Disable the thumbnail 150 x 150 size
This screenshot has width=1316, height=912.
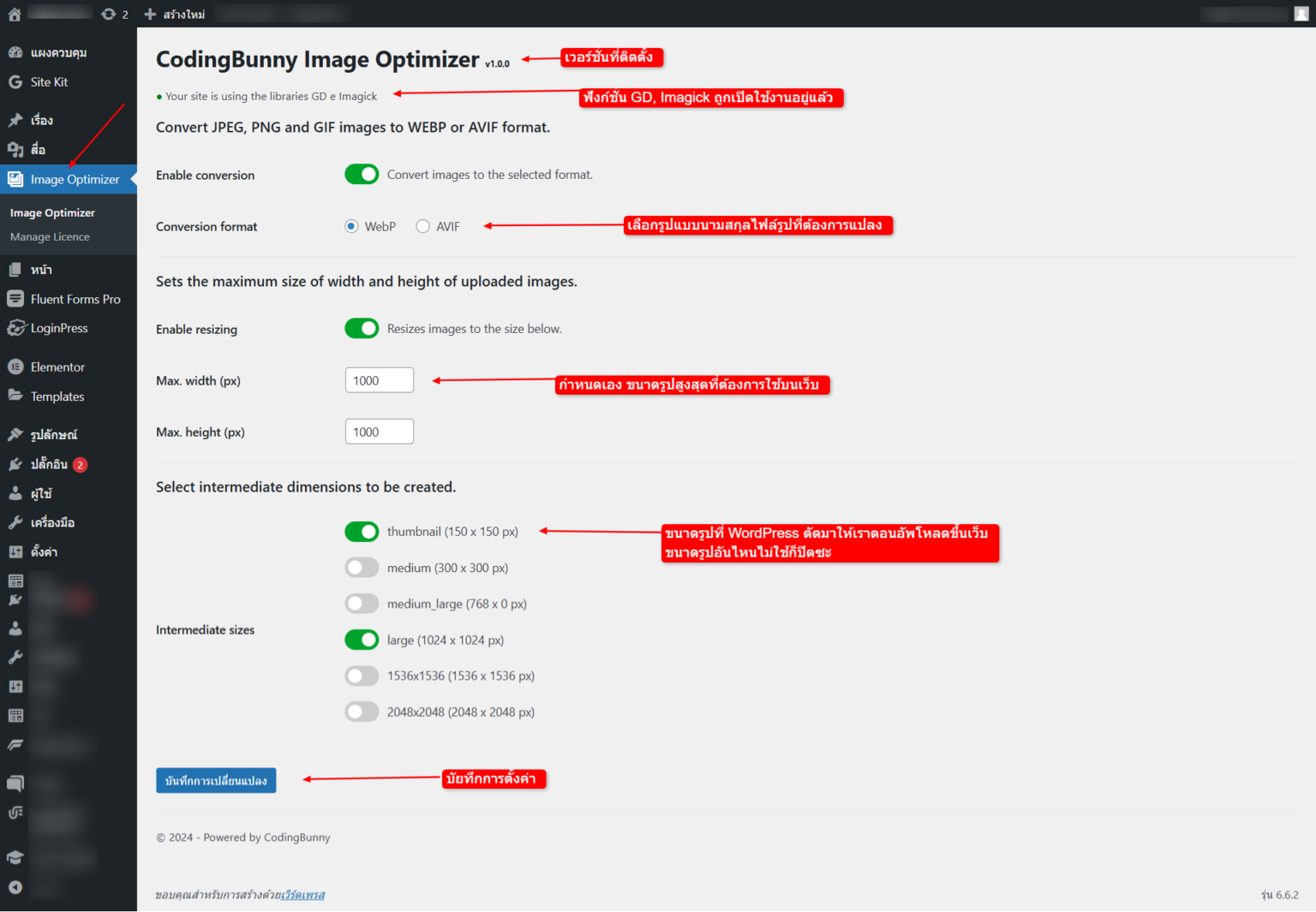point(362,532)
